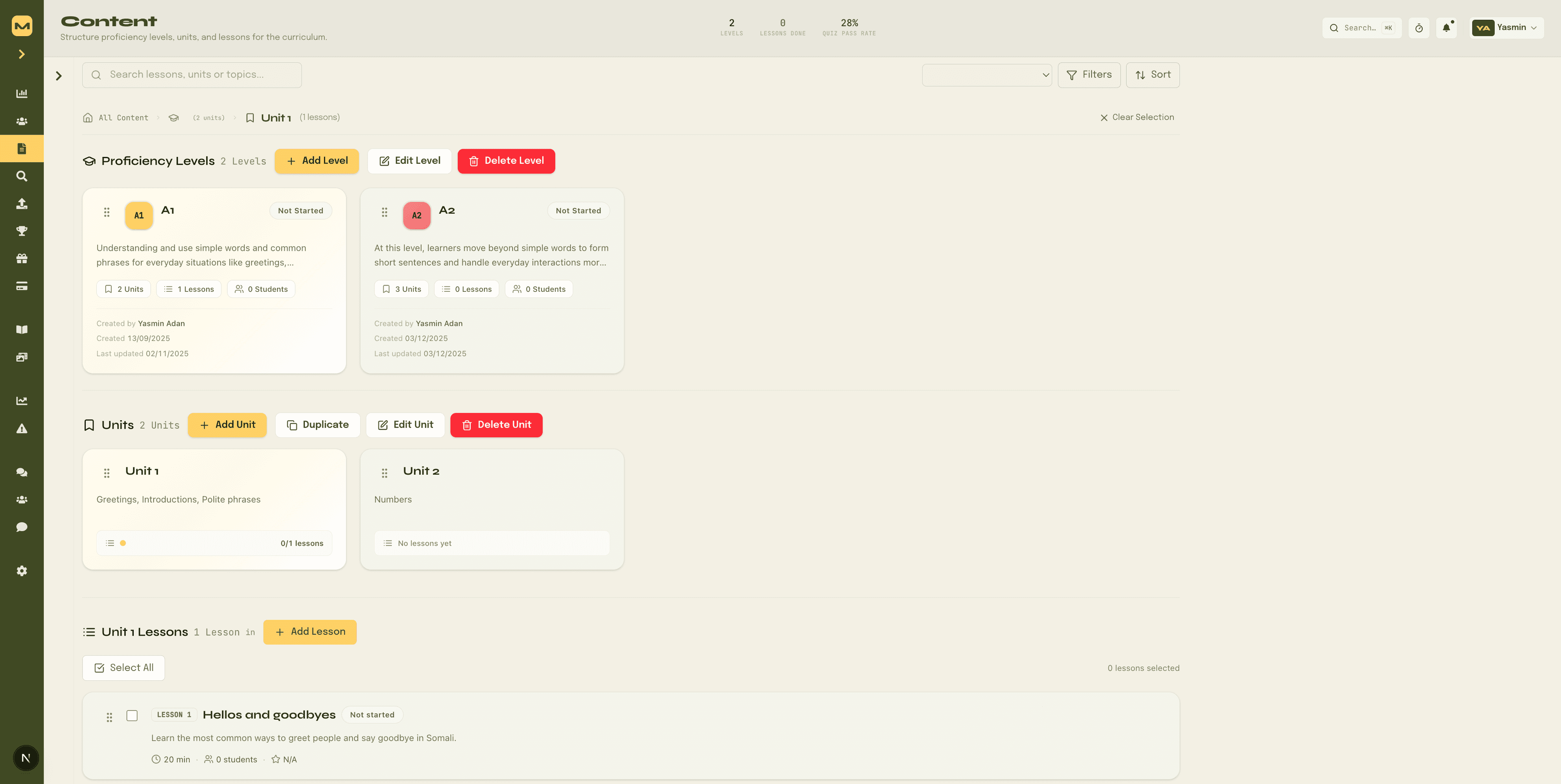Image resolution: width=1561 pixels, height=784 pixels.
Task: Click the 'Hellos and goodbyes' lesson title
Action: pos(269,715)
